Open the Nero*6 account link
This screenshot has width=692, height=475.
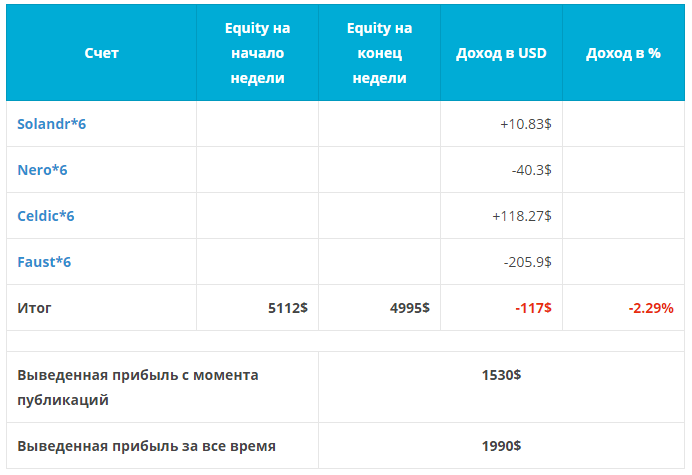pyautogui.click(x=42, y=169)
